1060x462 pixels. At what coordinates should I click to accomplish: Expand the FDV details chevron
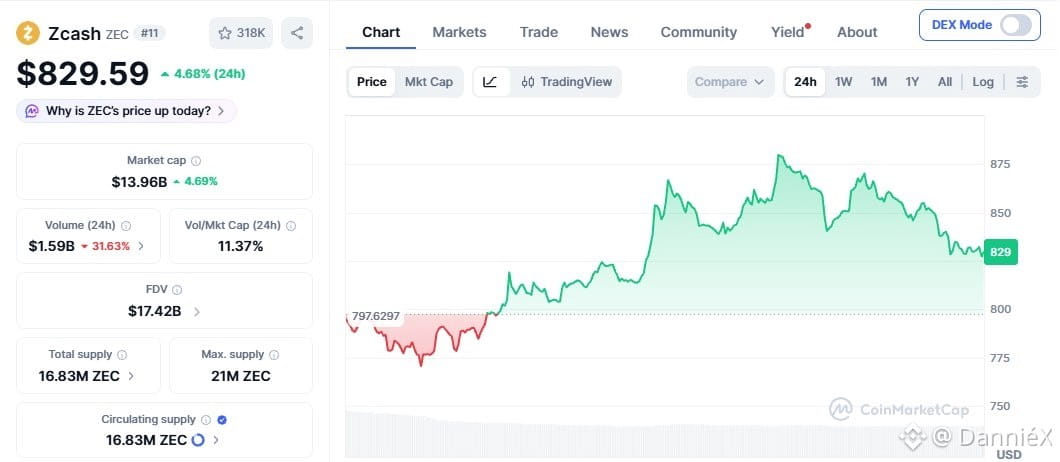pyautogui.click(x=197, y=312)
